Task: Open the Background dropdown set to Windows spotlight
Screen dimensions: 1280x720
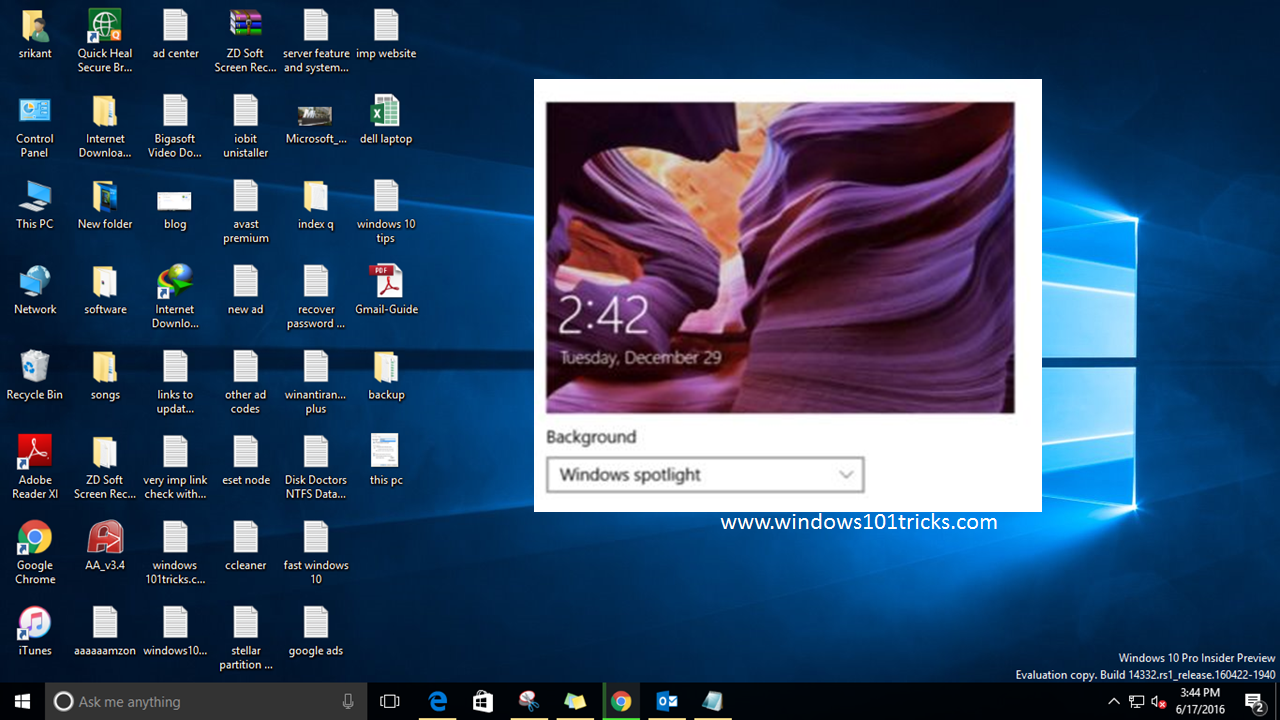Action: click(x=705, y=474)
